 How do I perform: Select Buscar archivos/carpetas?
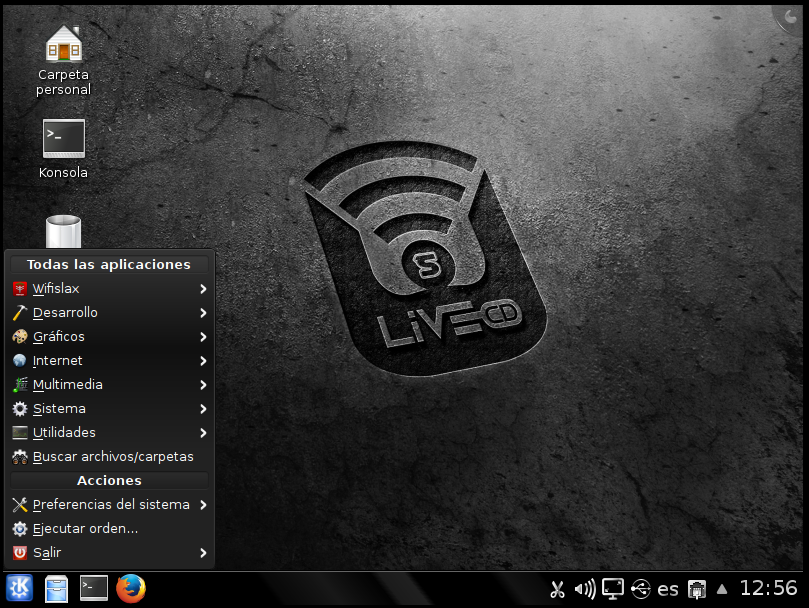[x=109, y=457]
